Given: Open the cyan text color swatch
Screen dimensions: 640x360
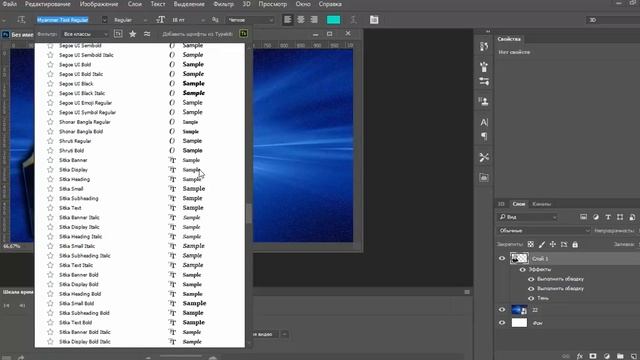Looking at the screenshot, I should click(x=333, y=20).
